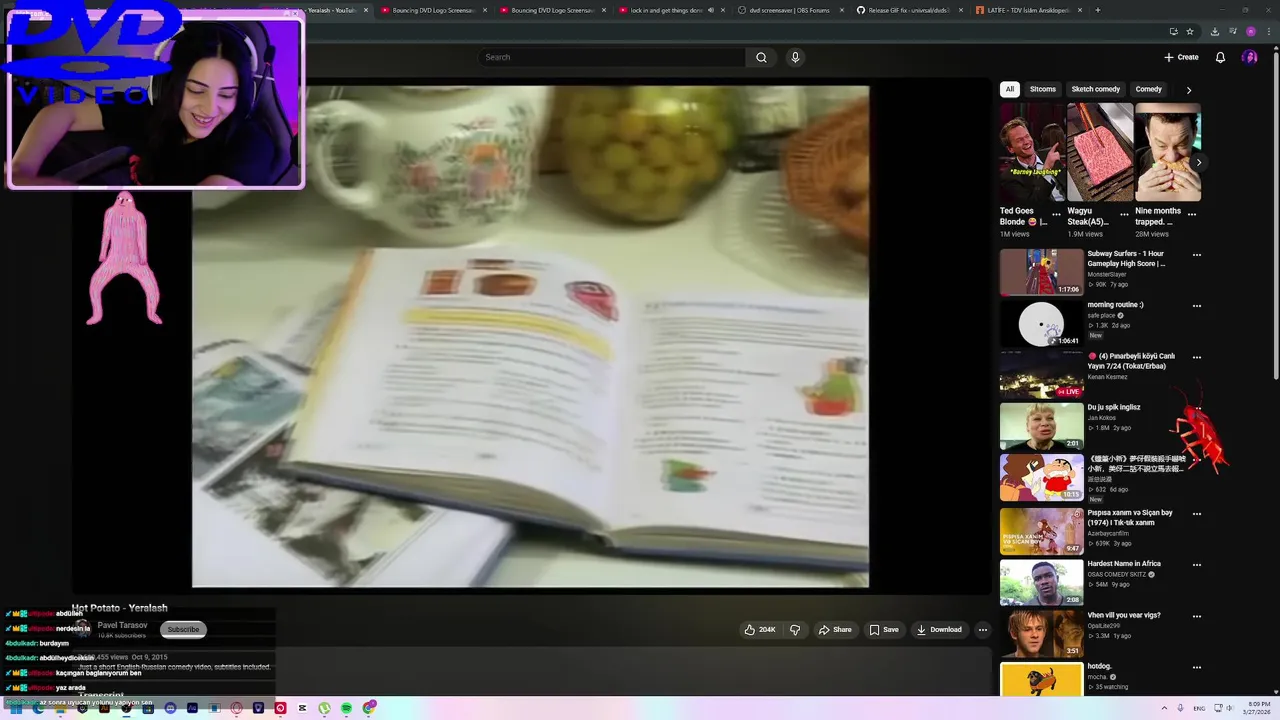
Task: Open Du ju spik inglisz video
Action: (1041, 426)
